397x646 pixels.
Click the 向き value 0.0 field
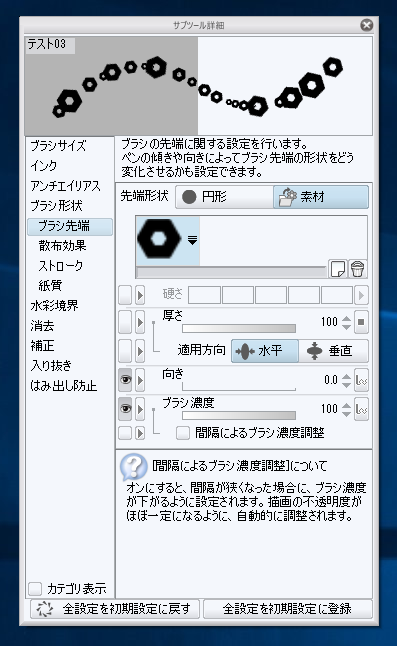pos(331,380)
